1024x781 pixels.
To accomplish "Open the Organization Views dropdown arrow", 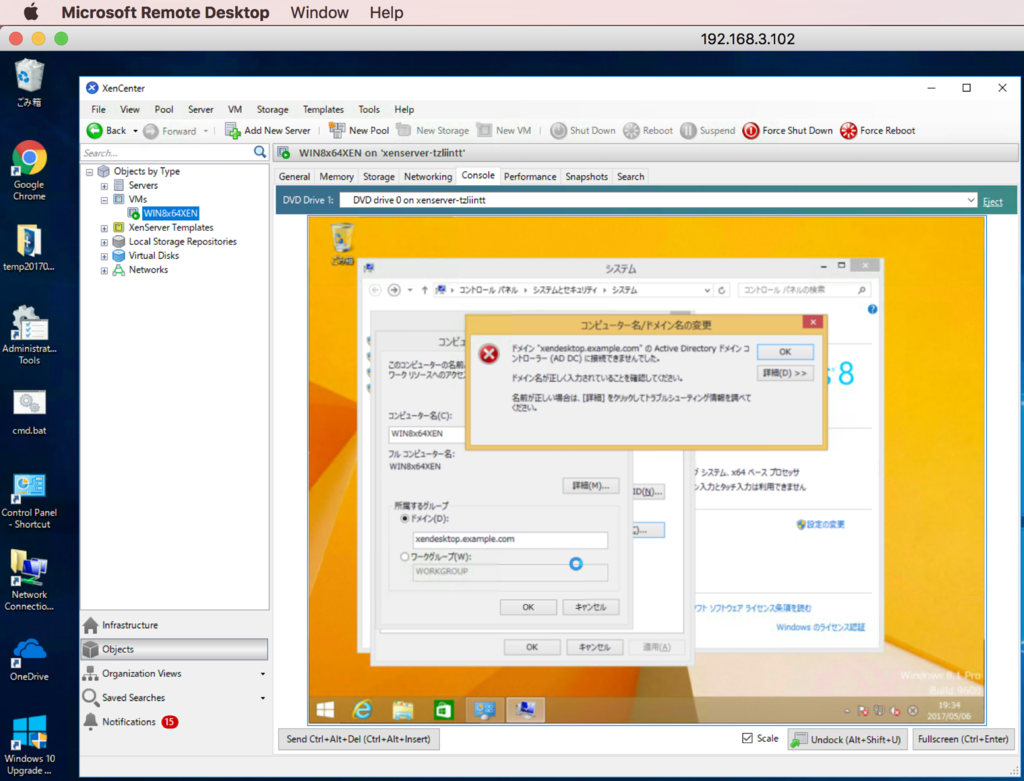I will pos(263,674).
